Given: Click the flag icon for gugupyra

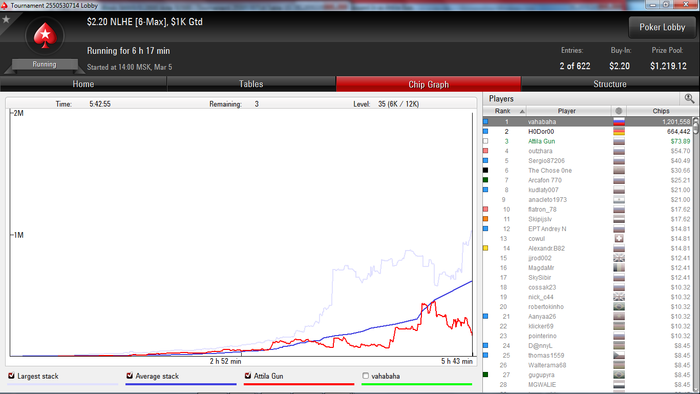Looking at the screenshot, I should (619, 375).
